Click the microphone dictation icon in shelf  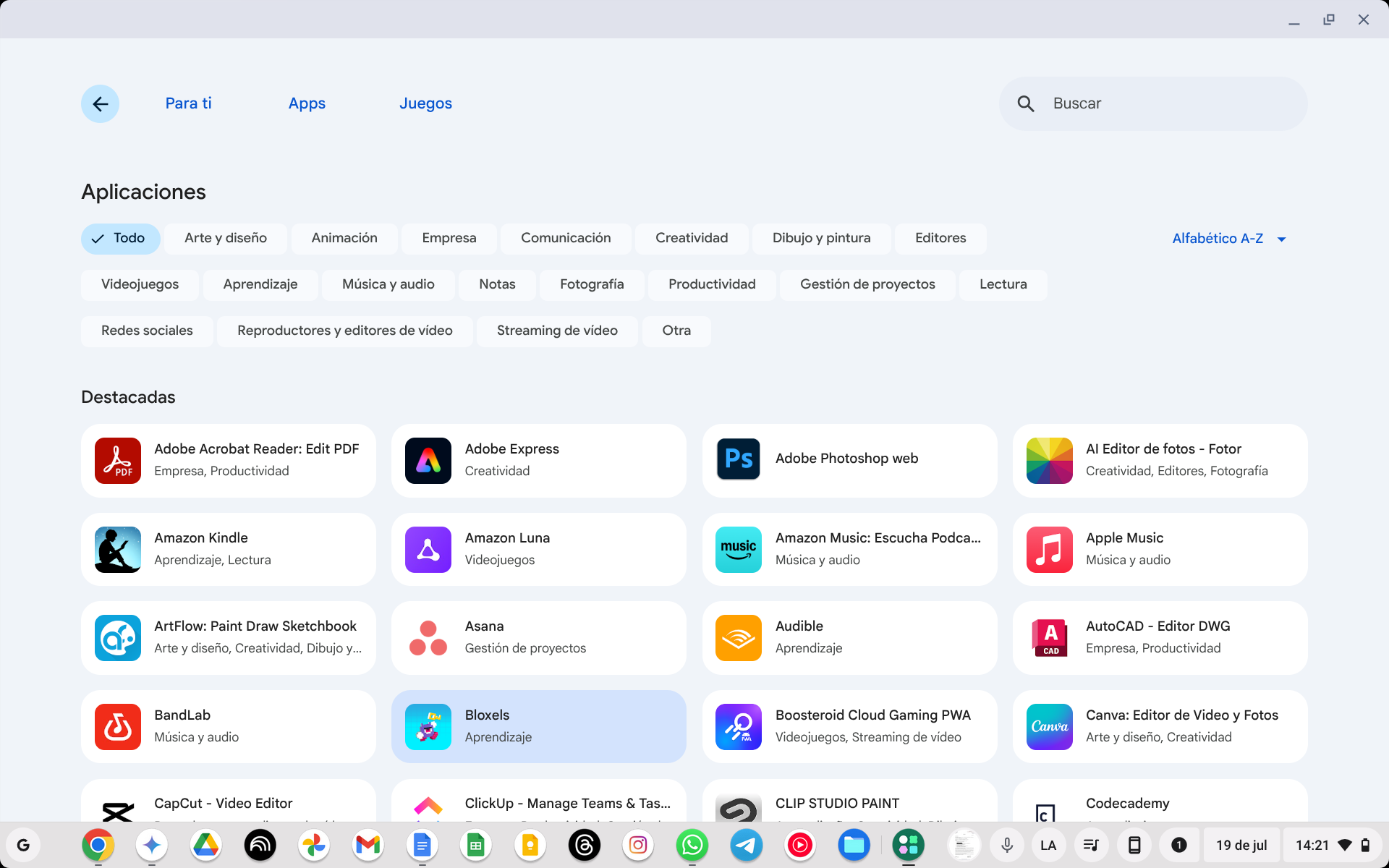click(x=1007, y=845)
